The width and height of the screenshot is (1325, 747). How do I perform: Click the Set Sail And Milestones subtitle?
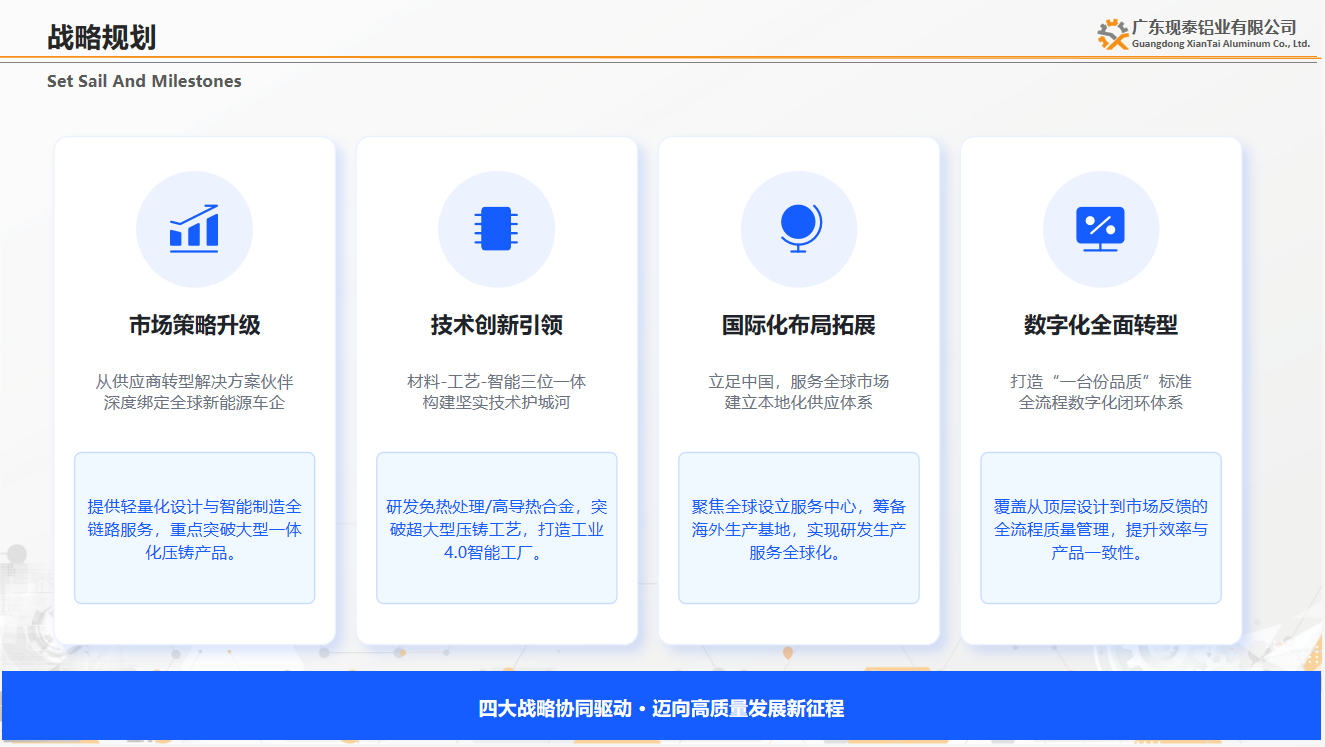(x=144, y=81)
